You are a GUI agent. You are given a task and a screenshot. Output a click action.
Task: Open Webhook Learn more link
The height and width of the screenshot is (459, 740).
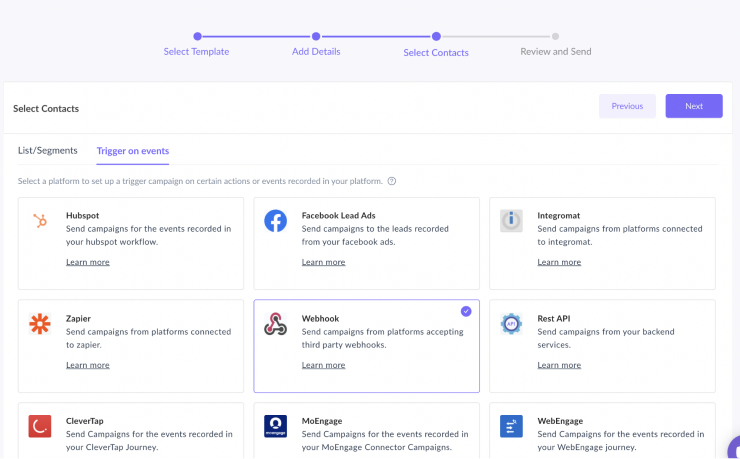323,365
